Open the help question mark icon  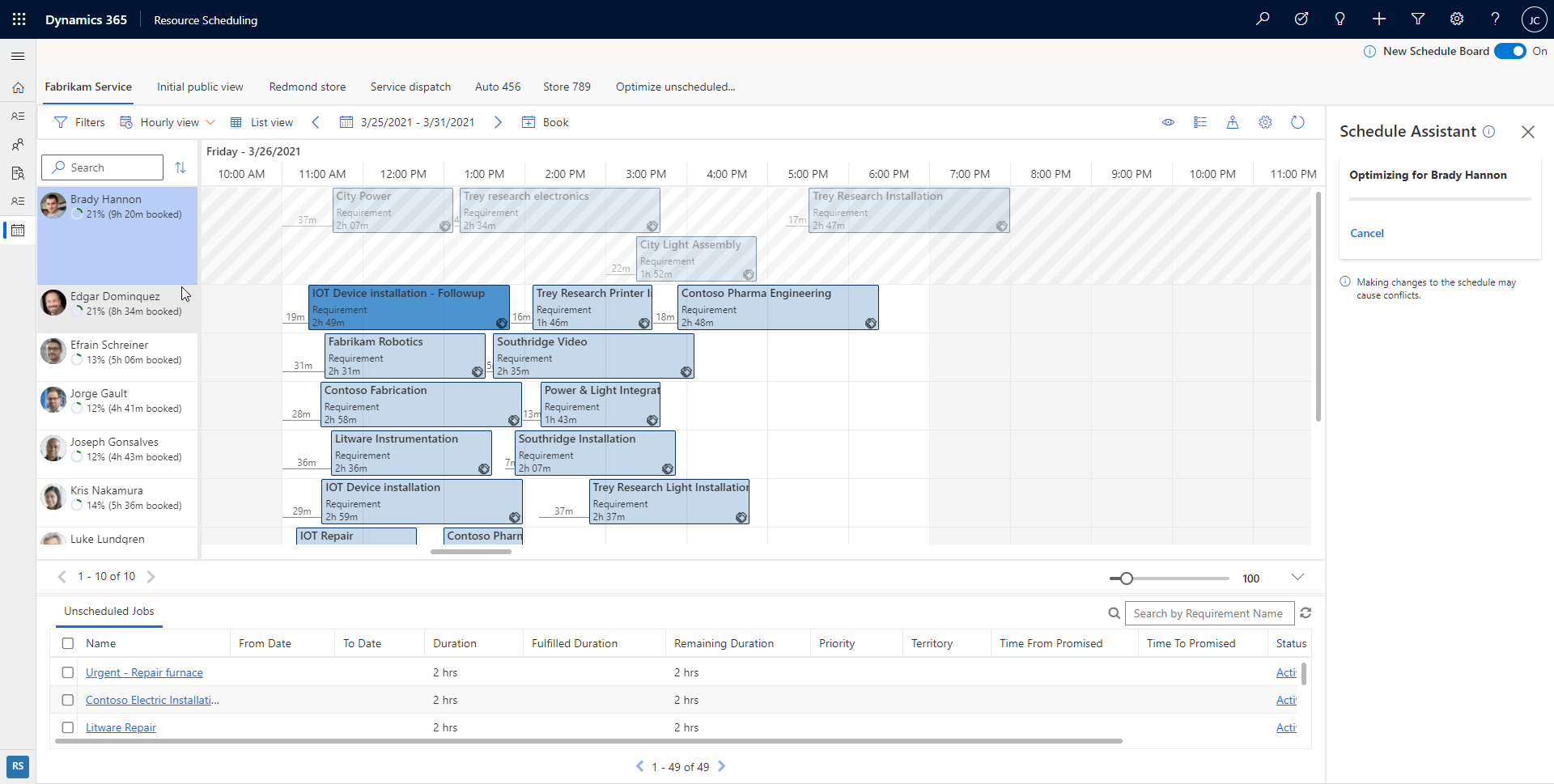pyautogui.click(x=1496, y=19)
